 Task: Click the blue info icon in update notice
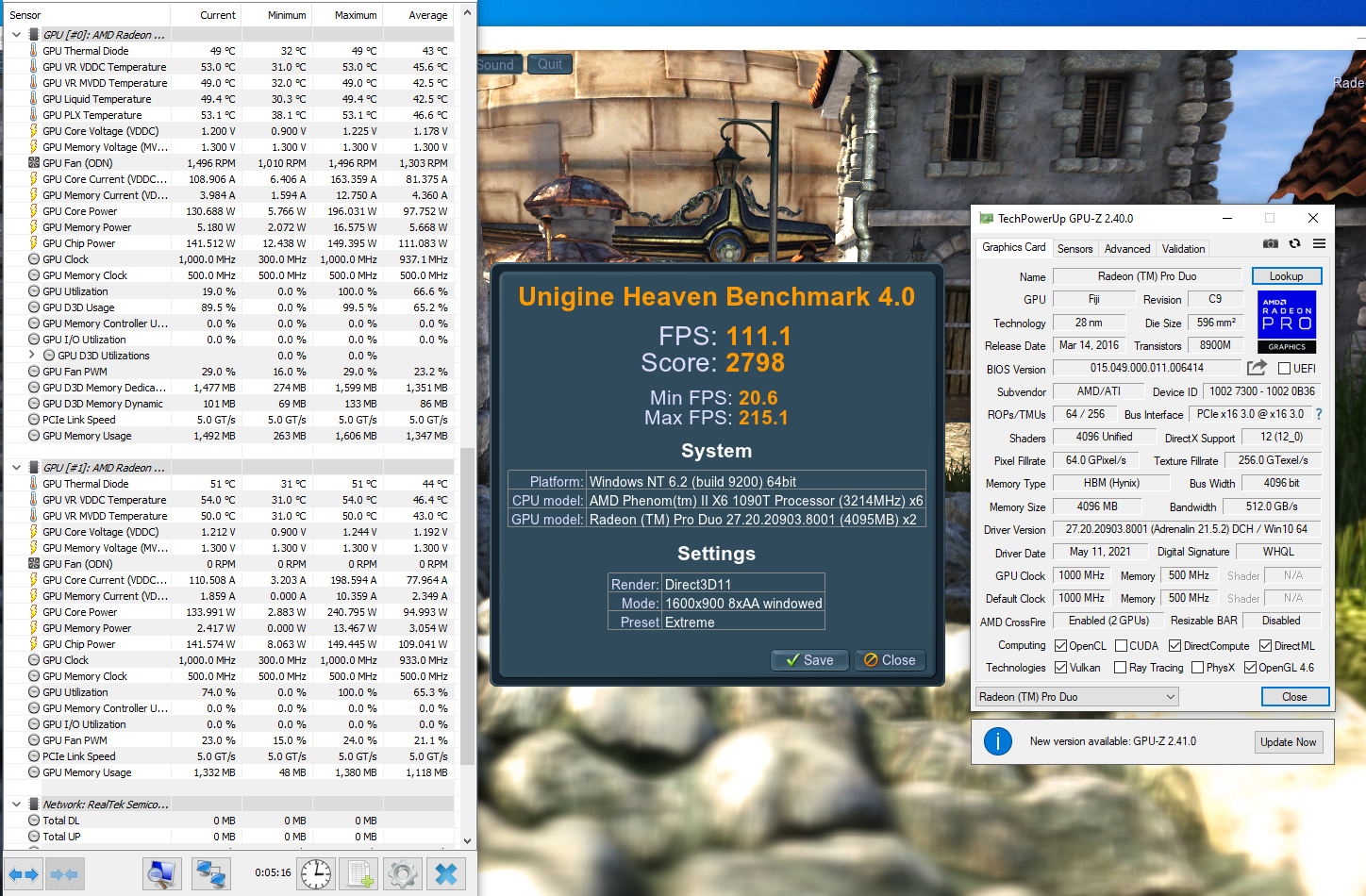tap(997, 741)
